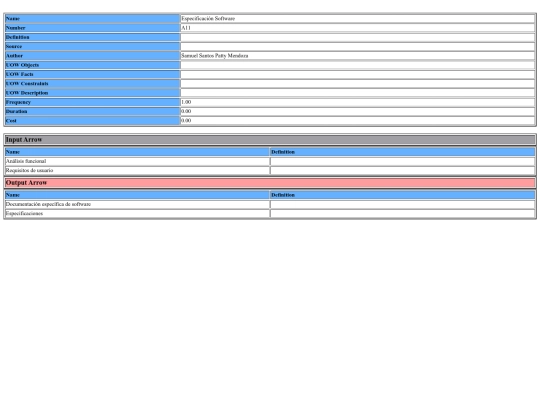Select the Definition column header under Output Arrow
This screenshot has height=405, width=540.
[x=403, y=195]
